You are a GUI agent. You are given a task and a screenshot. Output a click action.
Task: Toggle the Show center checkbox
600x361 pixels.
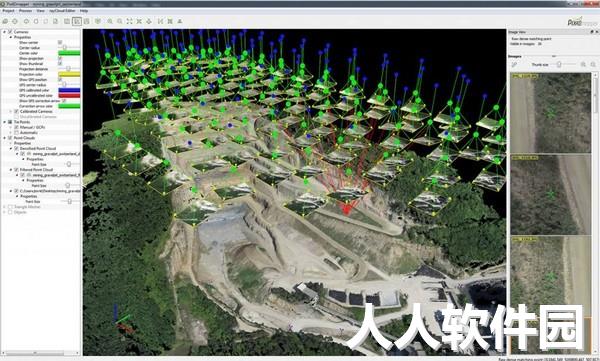(60, 42)
